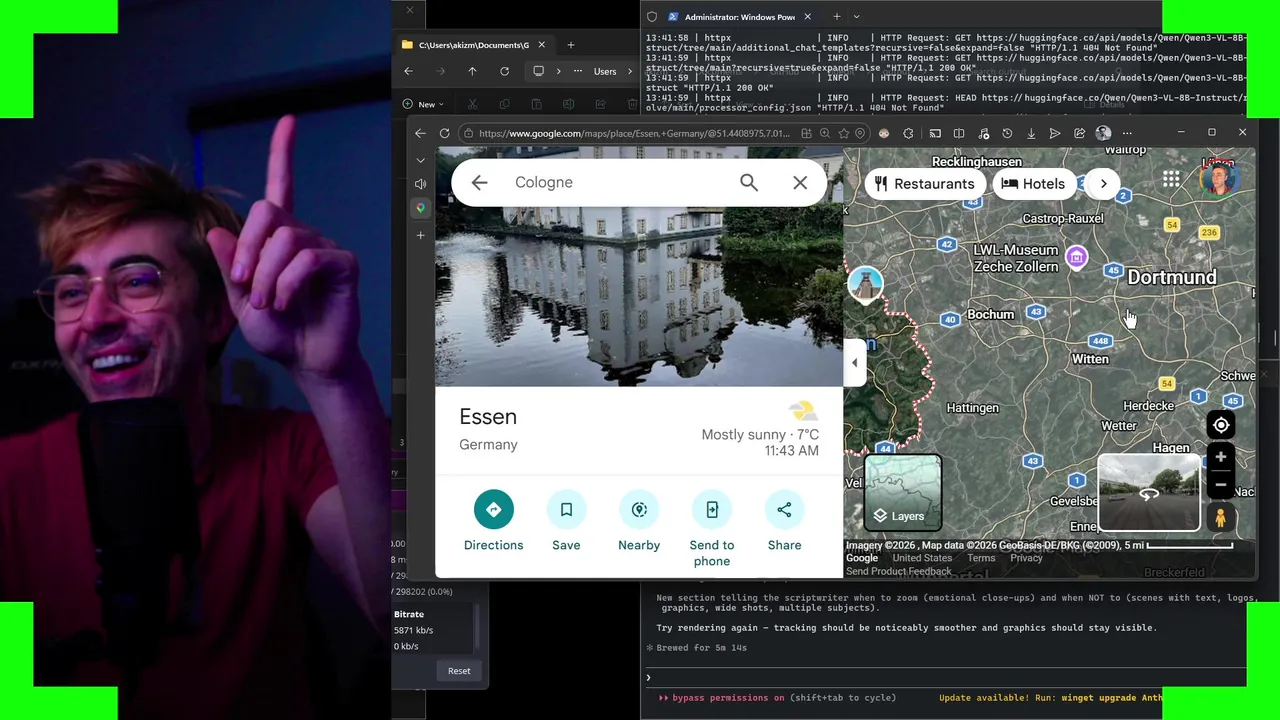Go back in File Explorer
Viewport: 1280px width, 720px height.
[408, 71]
